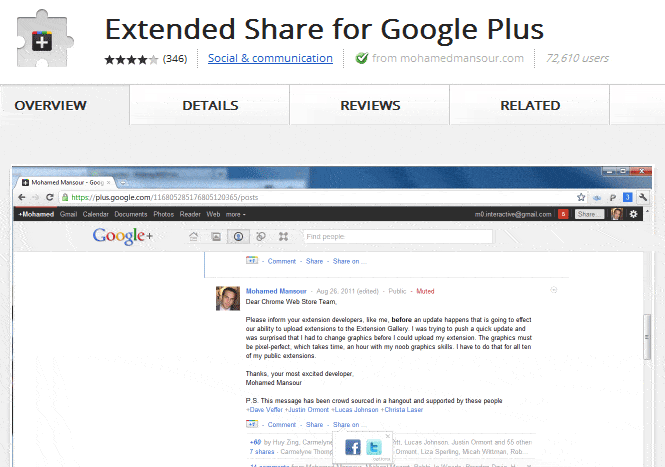Click the Google+ Home icon

[193, 236]
